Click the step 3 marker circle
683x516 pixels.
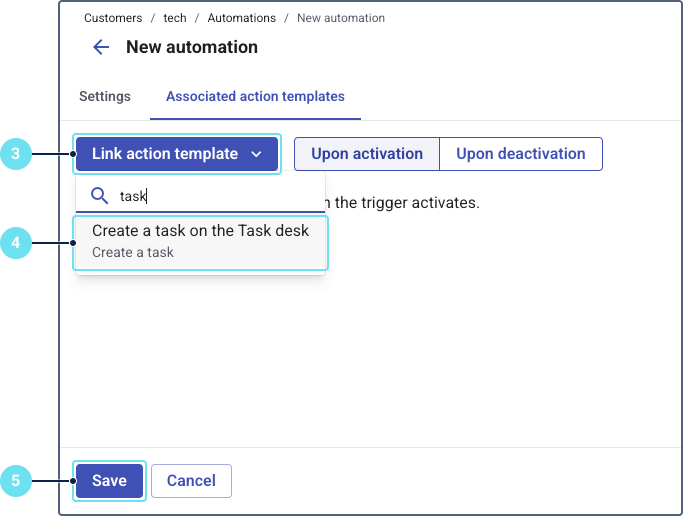[x=16, y=154]
